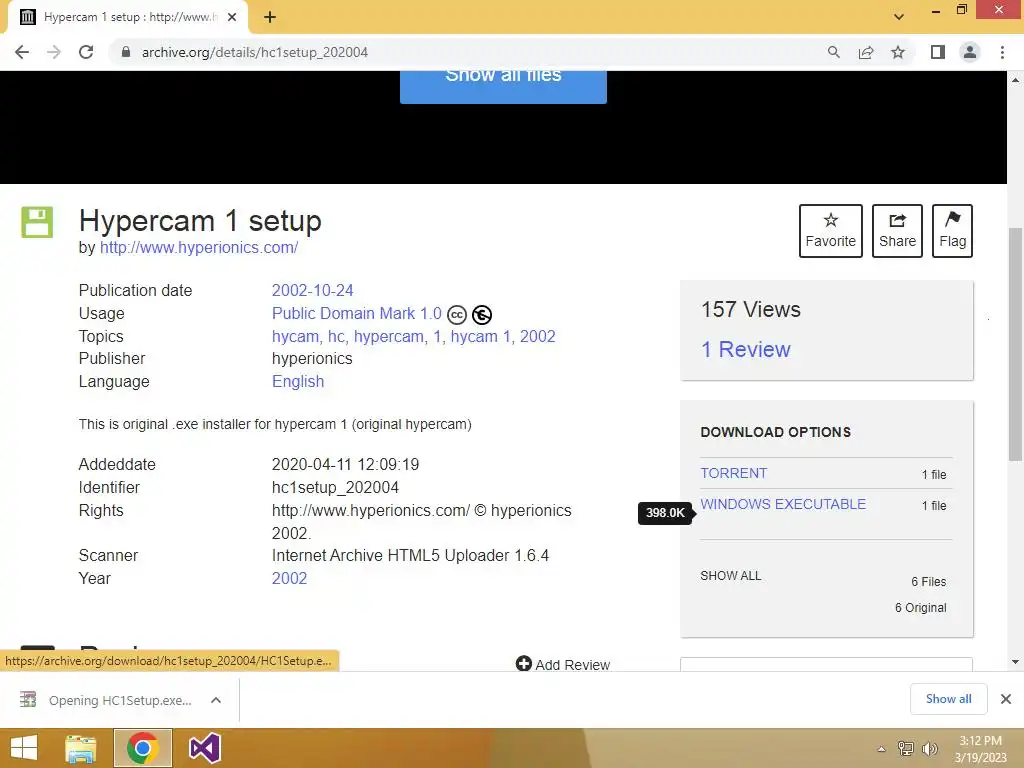The image size is (1024, 768).
Task: Click the no-copyright public domain icon
Action: tap(482, 315)
